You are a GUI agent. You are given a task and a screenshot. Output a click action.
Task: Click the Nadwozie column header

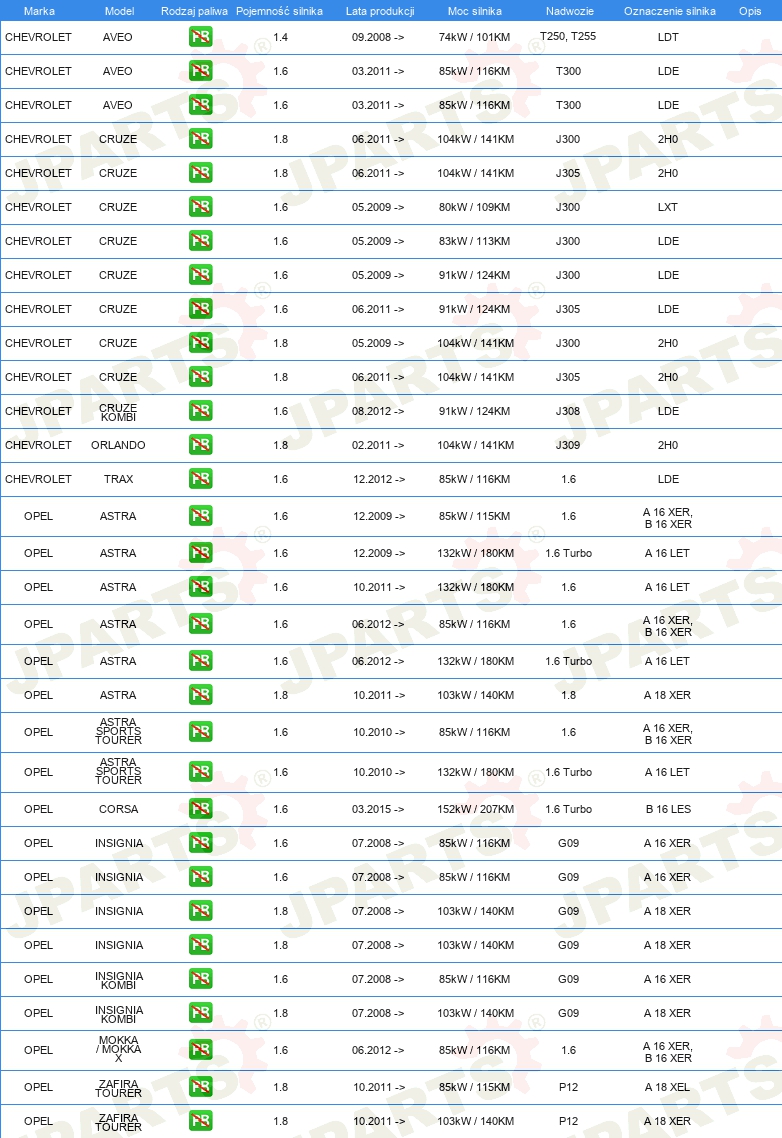(x=570, y=11)
